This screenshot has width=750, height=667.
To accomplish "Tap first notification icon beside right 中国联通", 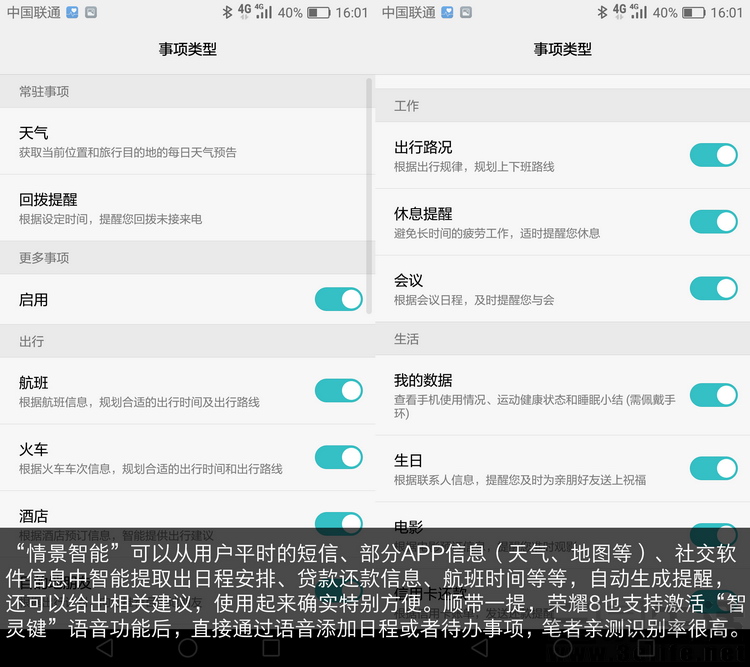I will pyautogui.click(x=447, y=12).
